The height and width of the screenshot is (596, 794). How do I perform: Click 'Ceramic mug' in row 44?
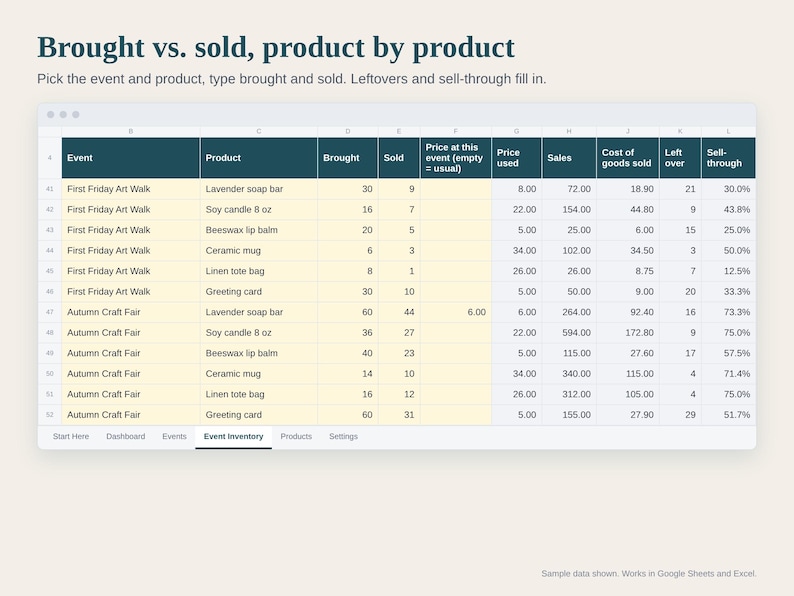coord(233,251)
